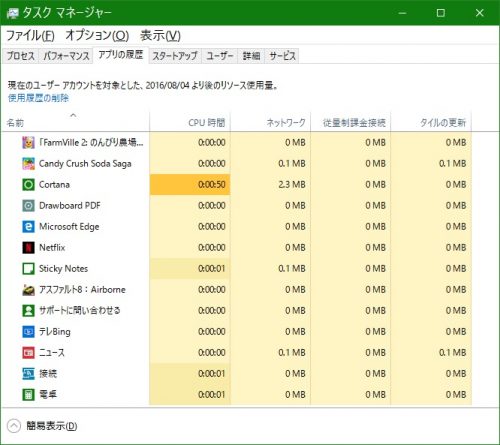500x445 pixels.
Task: Open the 表示(V) menu
Action: click(160, 35)
